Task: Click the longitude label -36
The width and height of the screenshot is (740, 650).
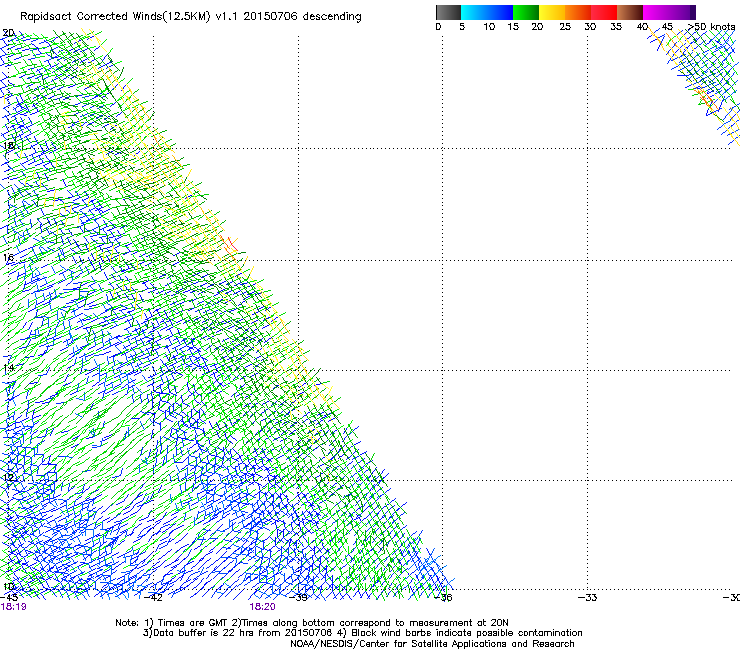Action: (443, 598)
